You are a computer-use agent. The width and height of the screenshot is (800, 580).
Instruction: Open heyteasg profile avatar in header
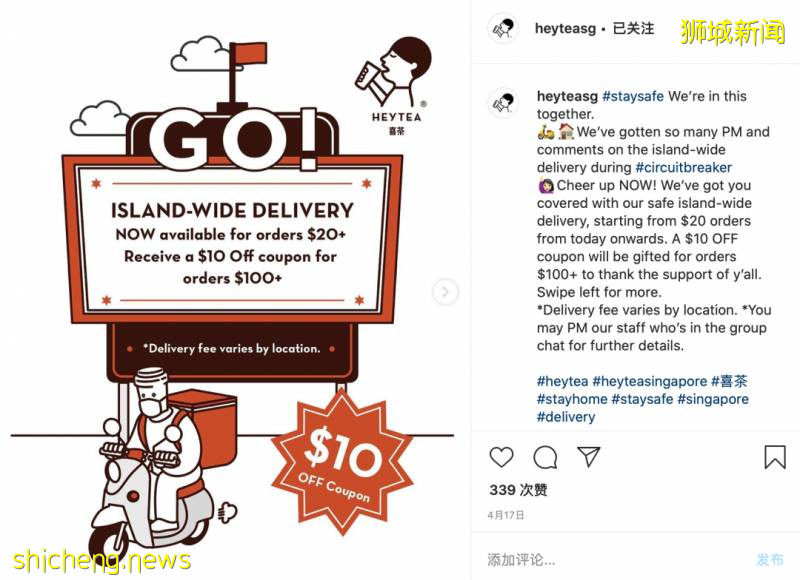point(503,28)
